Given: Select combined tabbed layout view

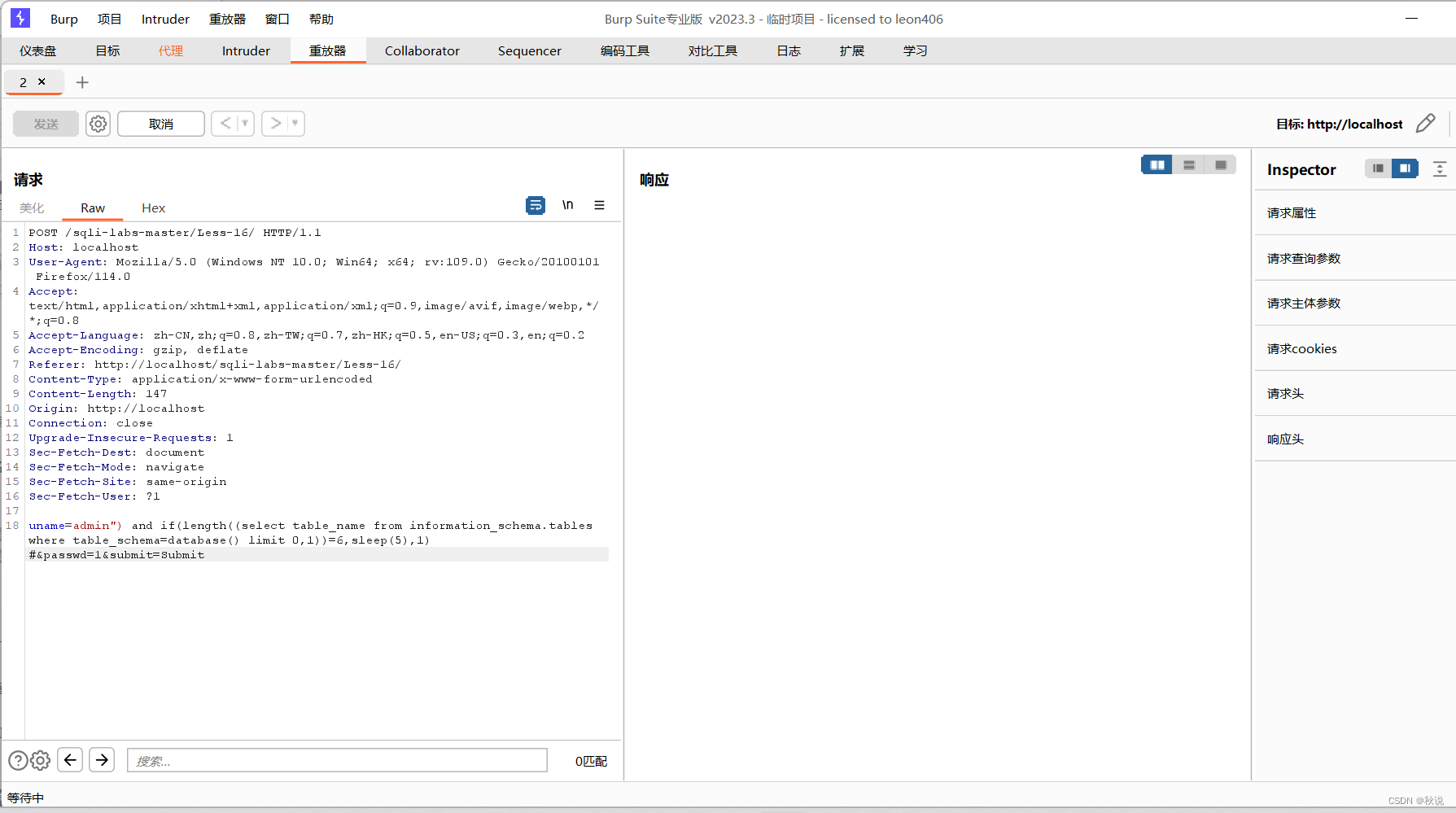Looking at the screenshot, I should click(1221, 165).
